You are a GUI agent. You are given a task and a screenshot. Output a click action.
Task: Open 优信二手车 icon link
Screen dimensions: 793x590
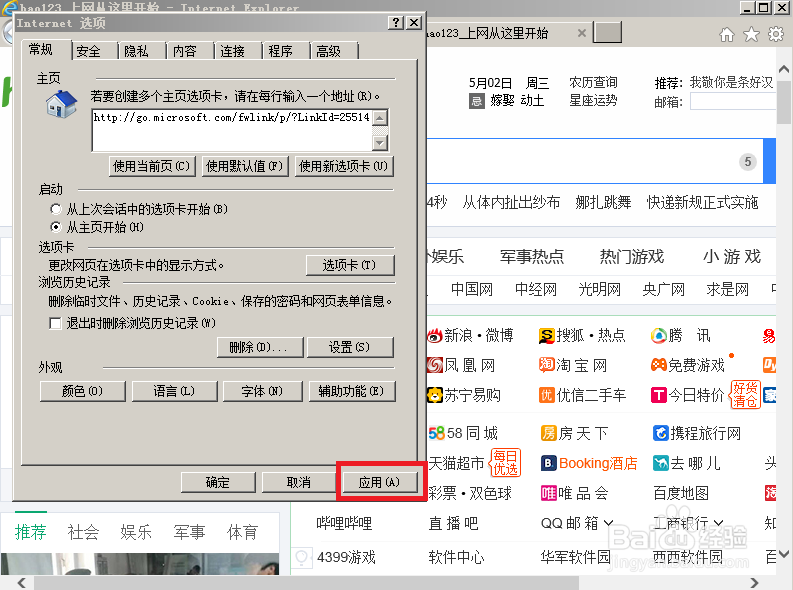(547, 395)
